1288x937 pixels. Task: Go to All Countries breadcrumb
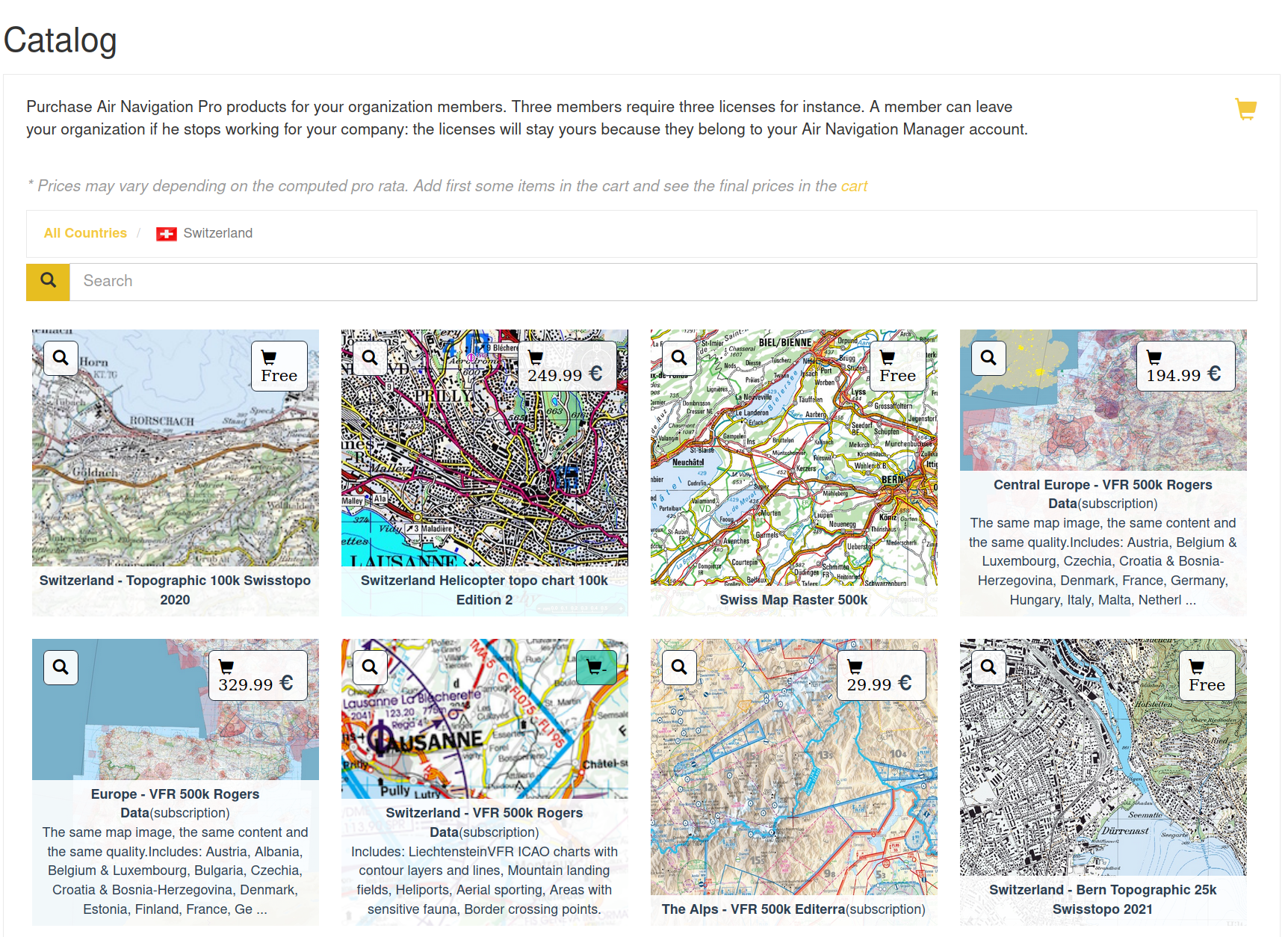click(x=85, y=233)
